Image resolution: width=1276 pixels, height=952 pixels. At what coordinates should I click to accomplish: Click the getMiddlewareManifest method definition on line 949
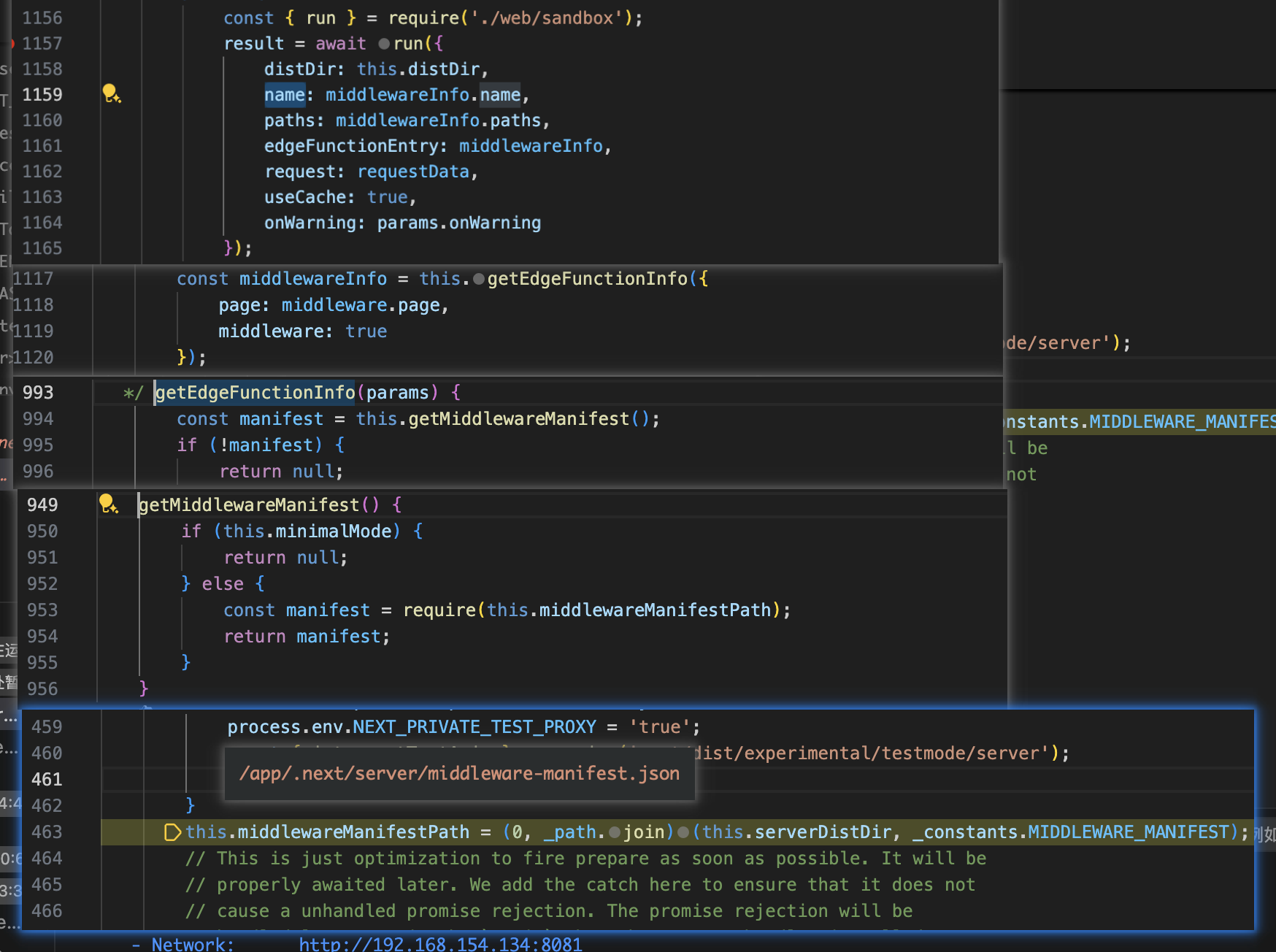pos(249,505)
